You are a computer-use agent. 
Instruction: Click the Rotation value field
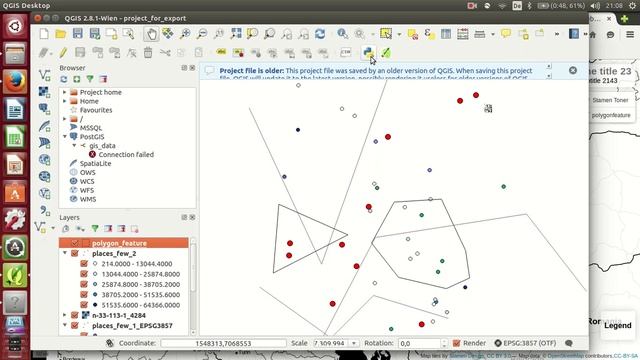[419, 343]
